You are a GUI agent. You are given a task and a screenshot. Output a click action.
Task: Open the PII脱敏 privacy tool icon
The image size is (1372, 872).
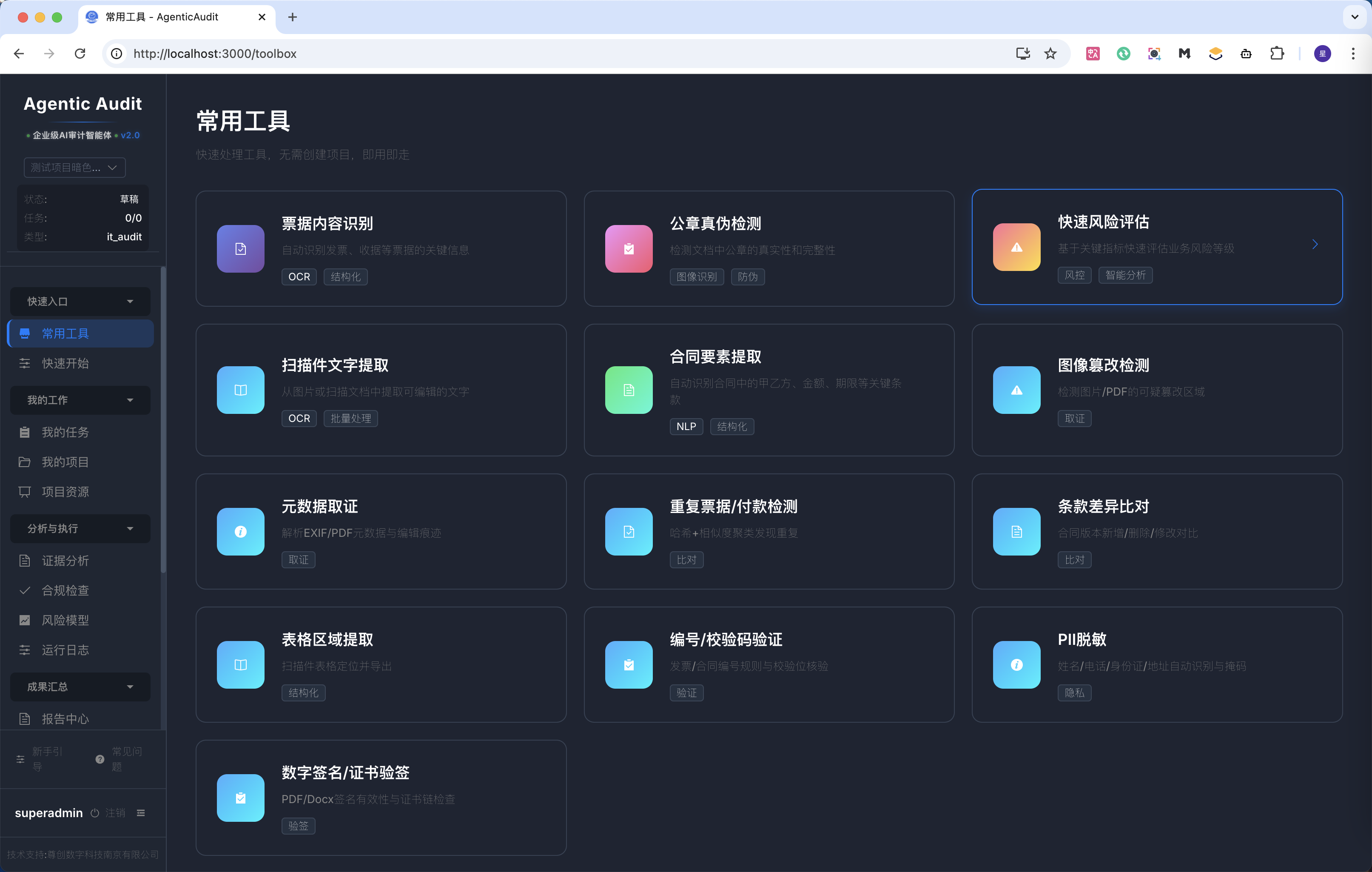(1016, 664)
